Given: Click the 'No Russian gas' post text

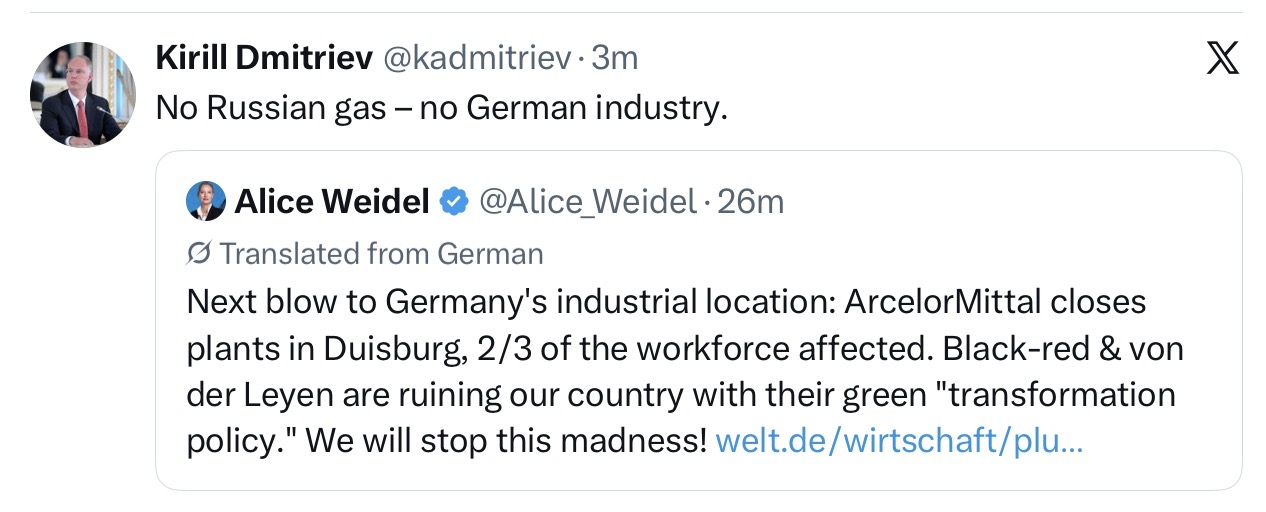Looking at the screenshot, I should [x=442, y=108].
